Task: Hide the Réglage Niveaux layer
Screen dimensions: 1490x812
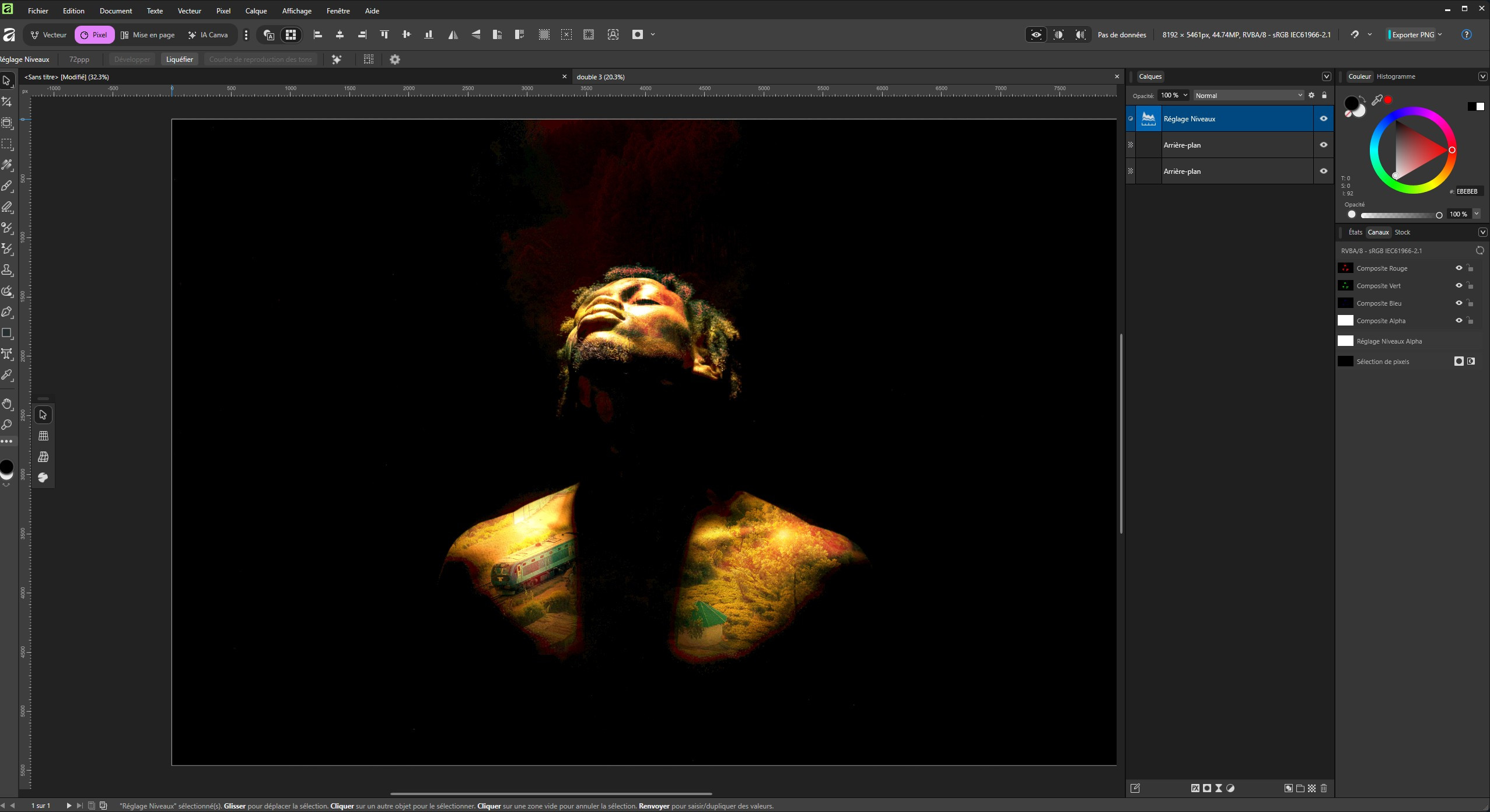Action: pyautogui.click(x=1324, y=119)
